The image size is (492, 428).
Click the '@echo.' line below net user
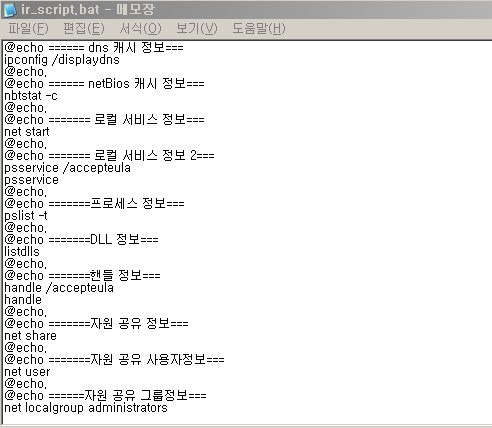tap(26, 384)
